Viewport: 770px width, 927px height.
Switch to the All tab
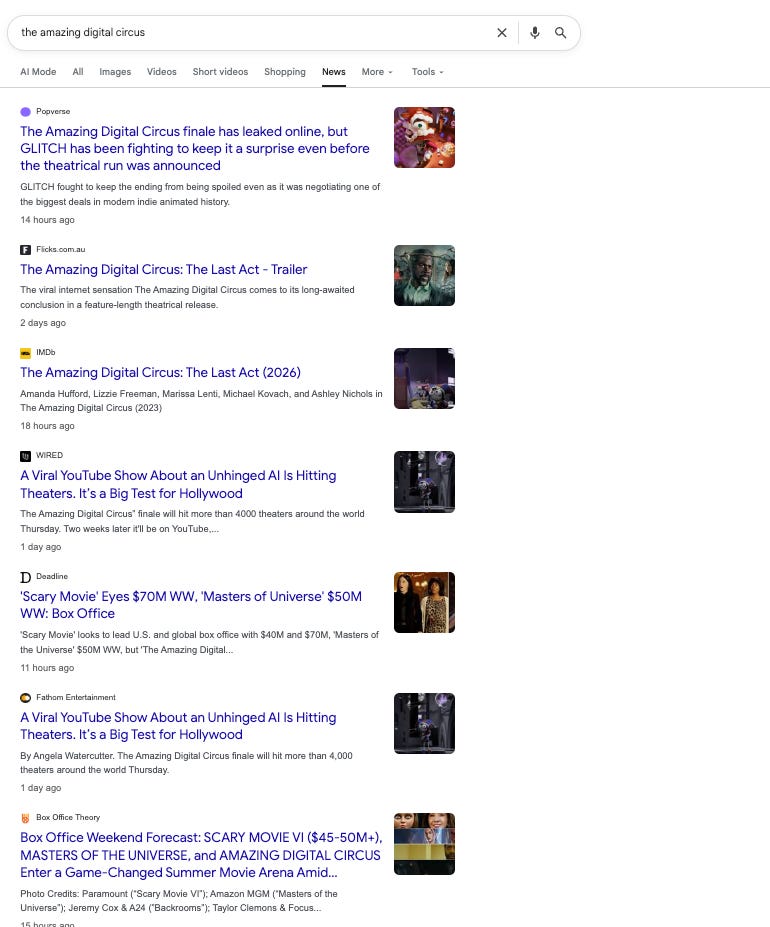pos(78,72)
